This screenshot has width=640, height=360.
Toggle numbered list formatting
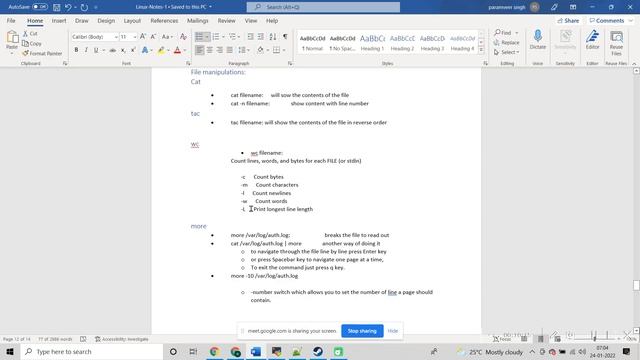(216, 37)
